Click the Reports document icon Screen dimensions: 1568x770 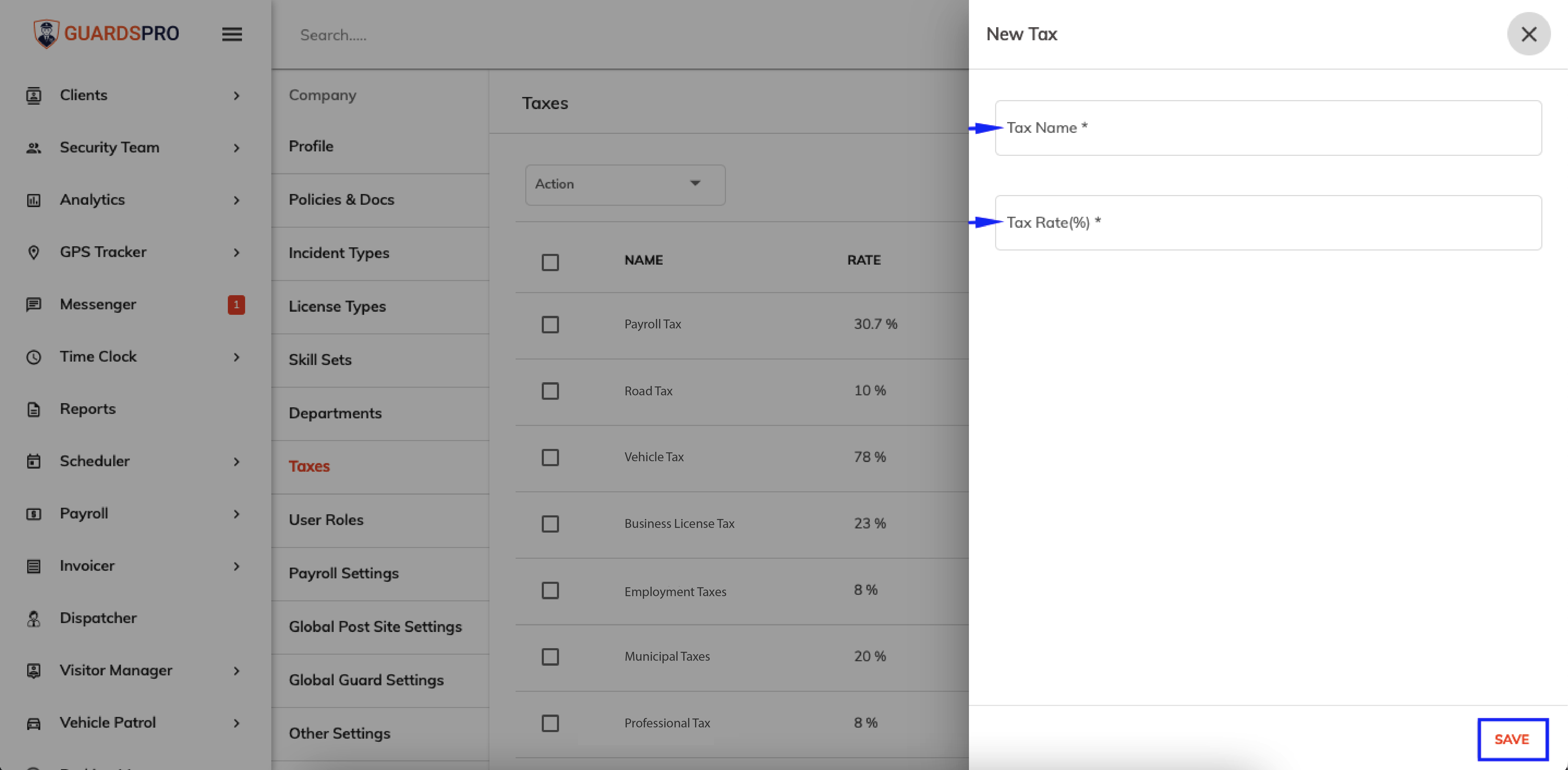pos(34,409)
